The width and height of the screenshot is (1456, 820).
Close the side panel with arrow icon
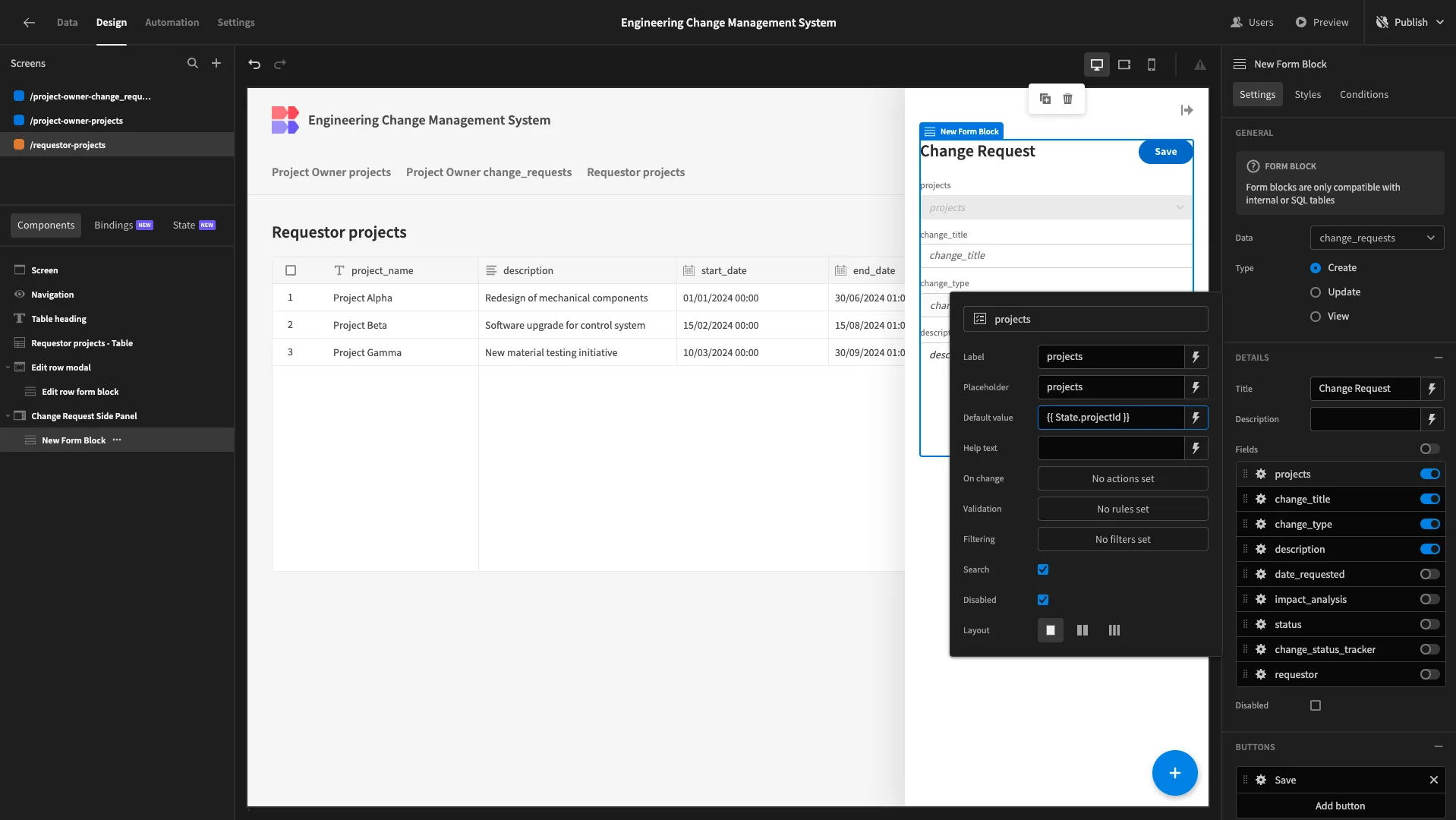tap(1187, 110)
